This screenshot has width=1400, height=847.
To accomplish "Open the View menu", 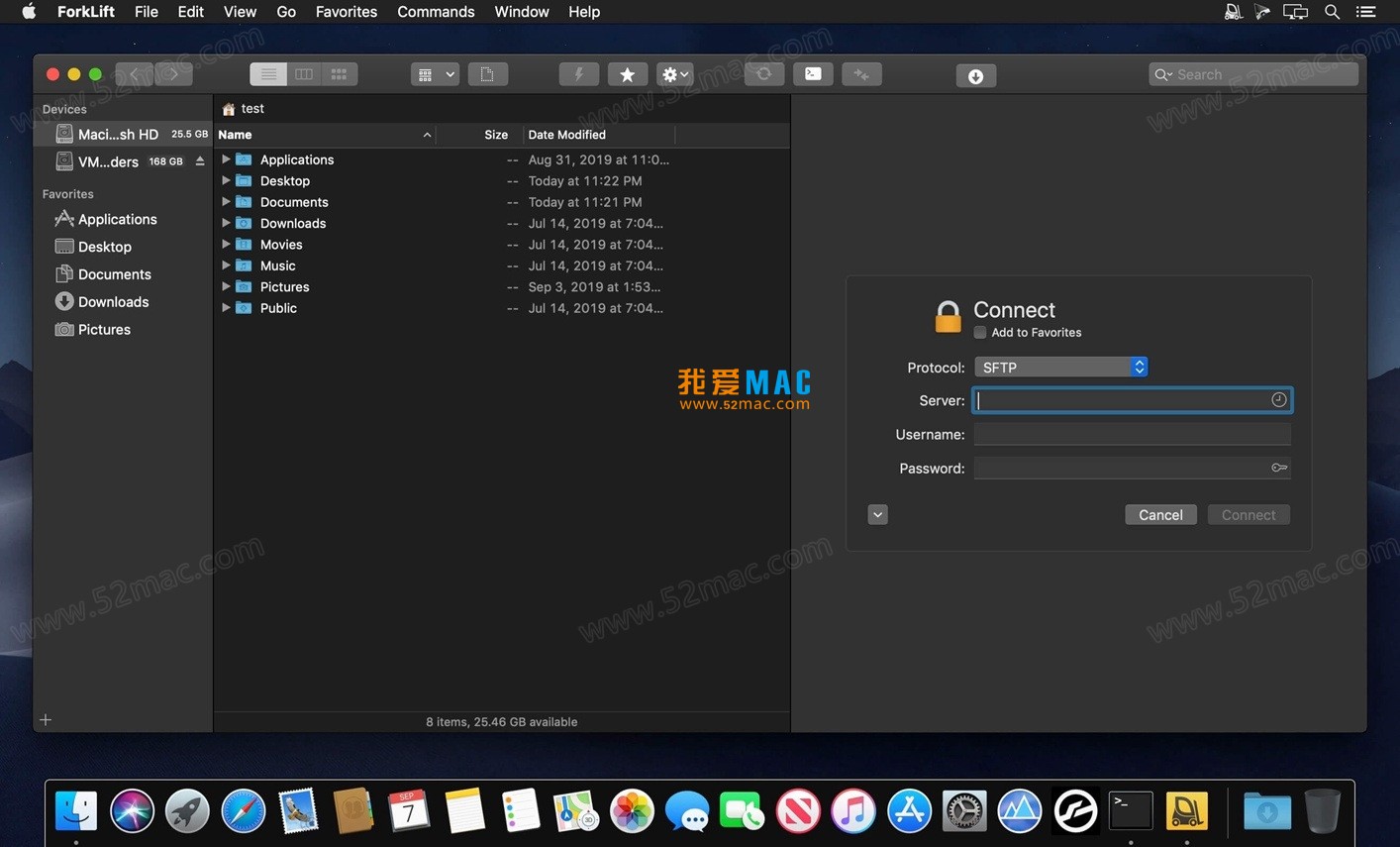I will (x=240, y=12).
